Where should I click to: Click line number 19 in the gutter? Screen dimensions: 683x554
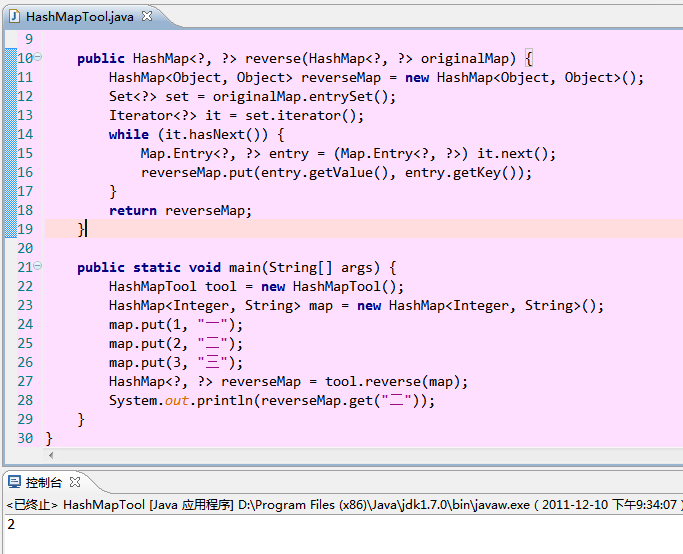point(25,229)
